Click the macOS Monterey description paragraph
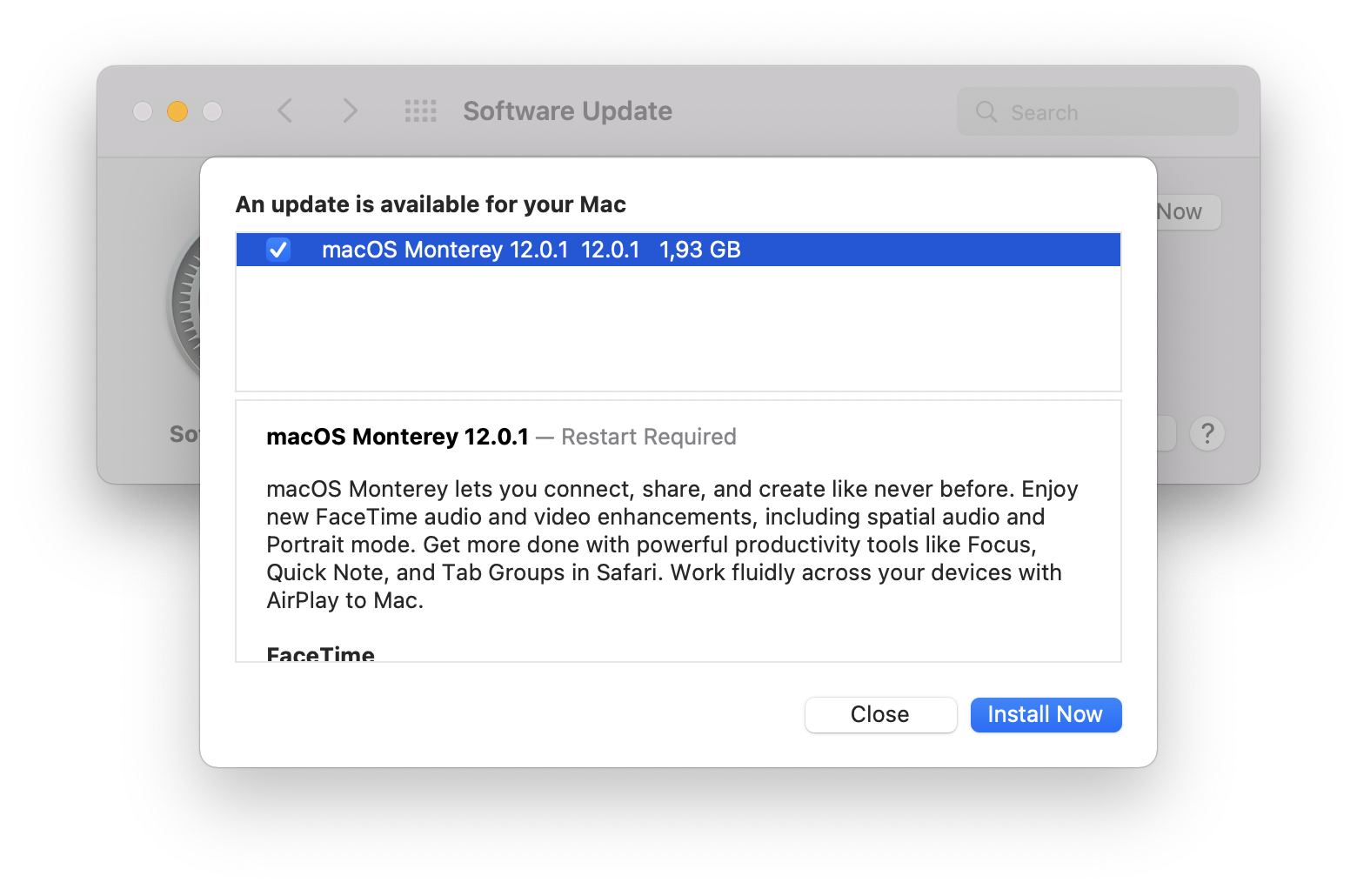Viewport: 1357px width, 896px height. point(670,544)
